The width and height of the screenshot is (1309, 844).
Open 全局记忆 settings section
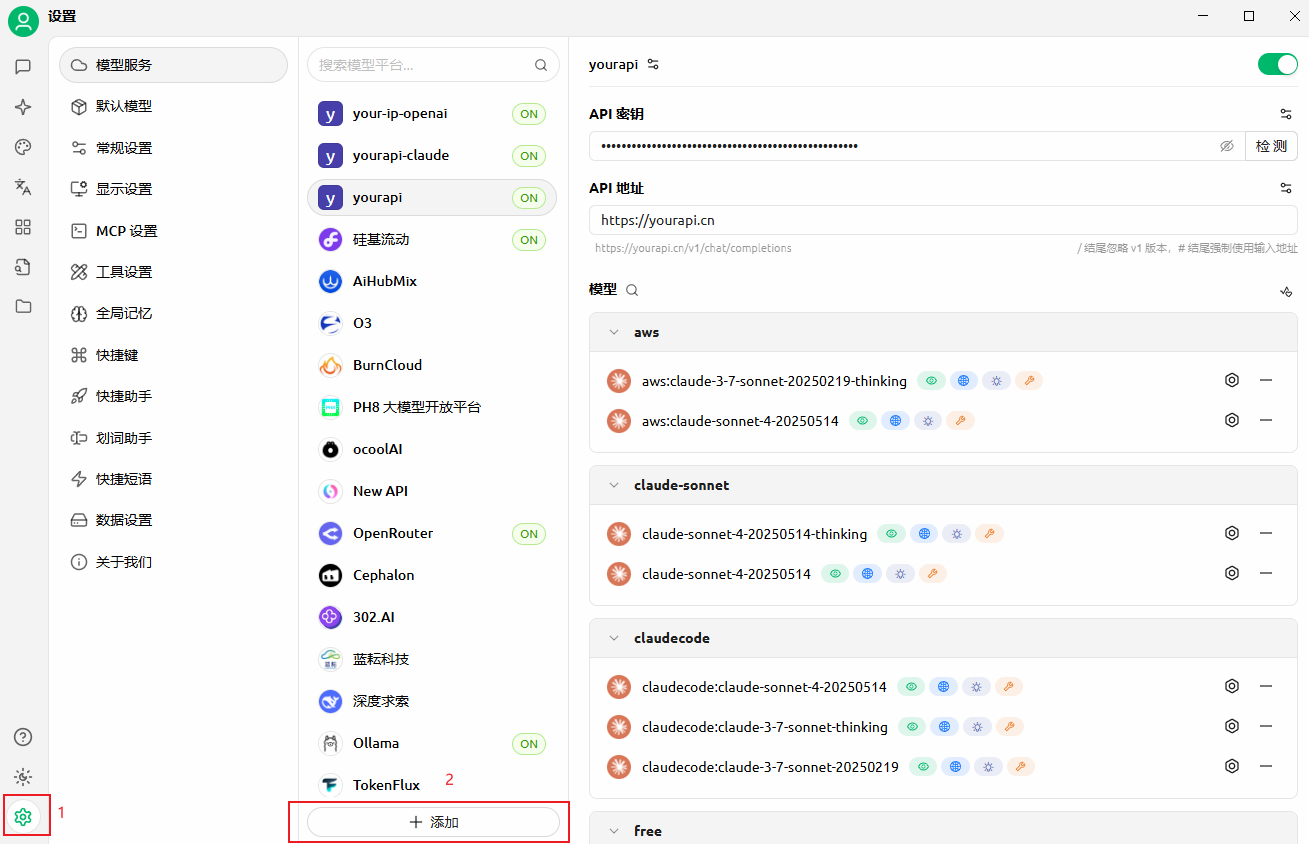pos(173,313)
